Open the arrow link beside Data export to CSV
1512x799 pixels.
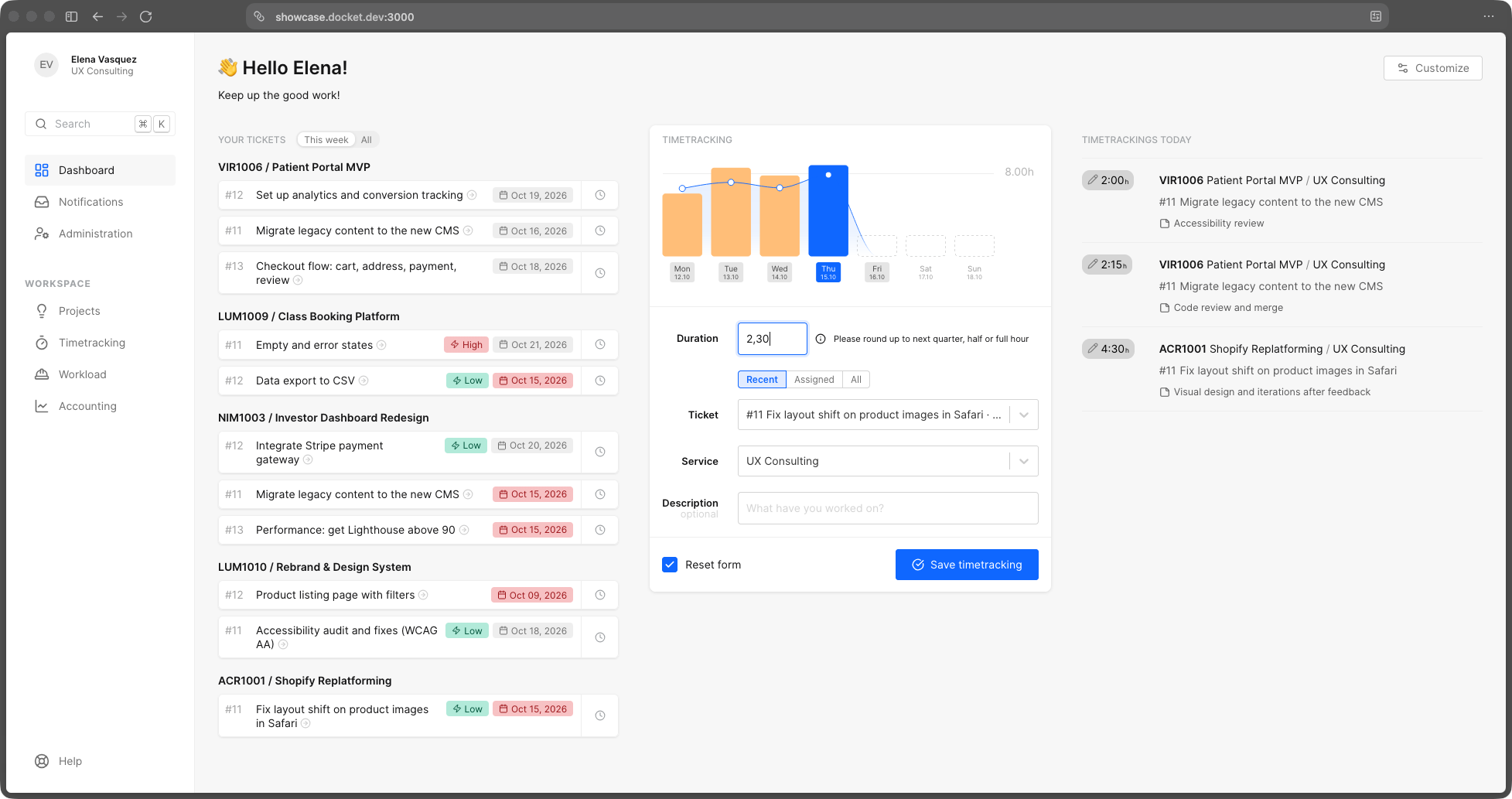(x=363, y=381)
